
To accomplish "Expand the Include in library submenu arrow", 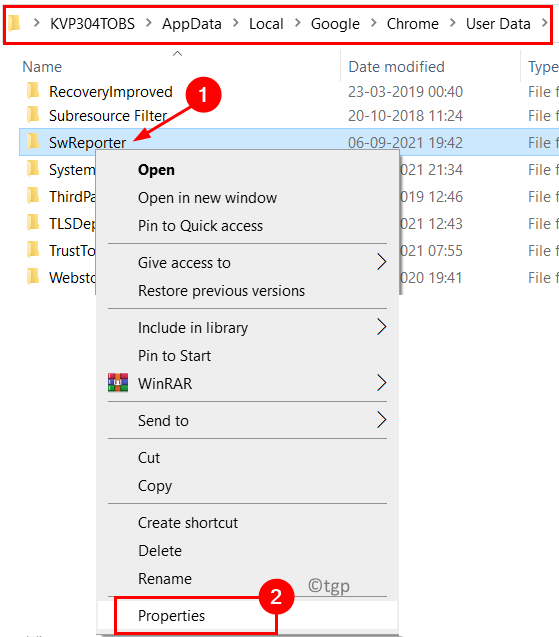I will (381, 327).
